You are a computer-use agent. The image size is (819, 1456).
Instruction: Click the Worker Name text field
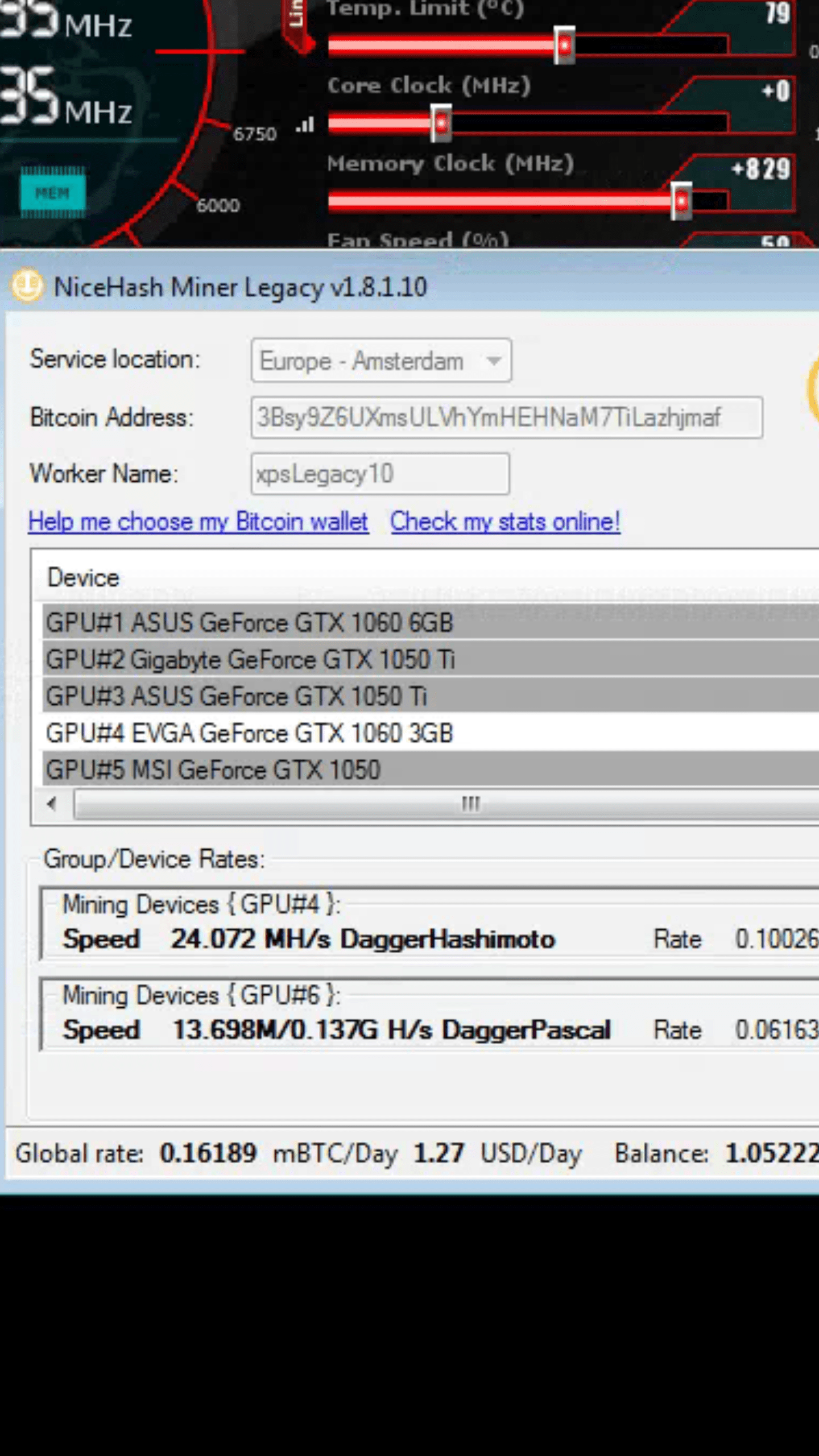point(380,474)
